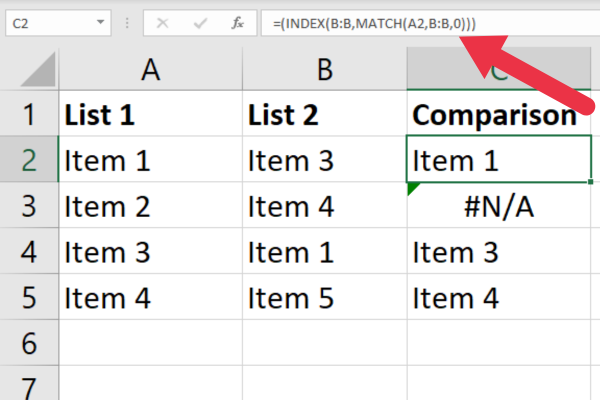Image resolution: width=600 pixels, height=400 pixels.
Task: Select the "List 1" heading cell
Action: (150, 115)
